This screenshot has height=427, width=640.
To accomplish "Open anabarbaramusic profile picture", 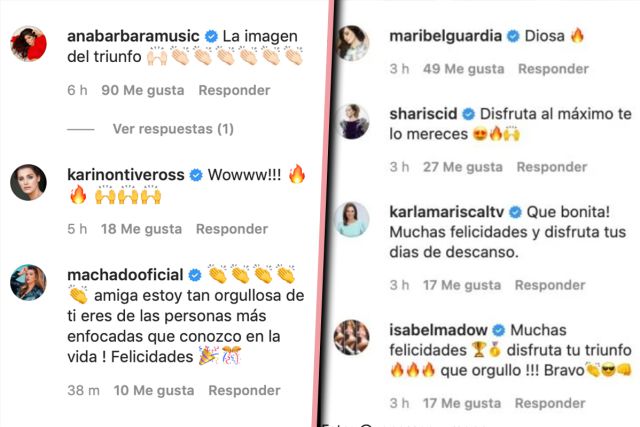I will [x=28, y=44].
